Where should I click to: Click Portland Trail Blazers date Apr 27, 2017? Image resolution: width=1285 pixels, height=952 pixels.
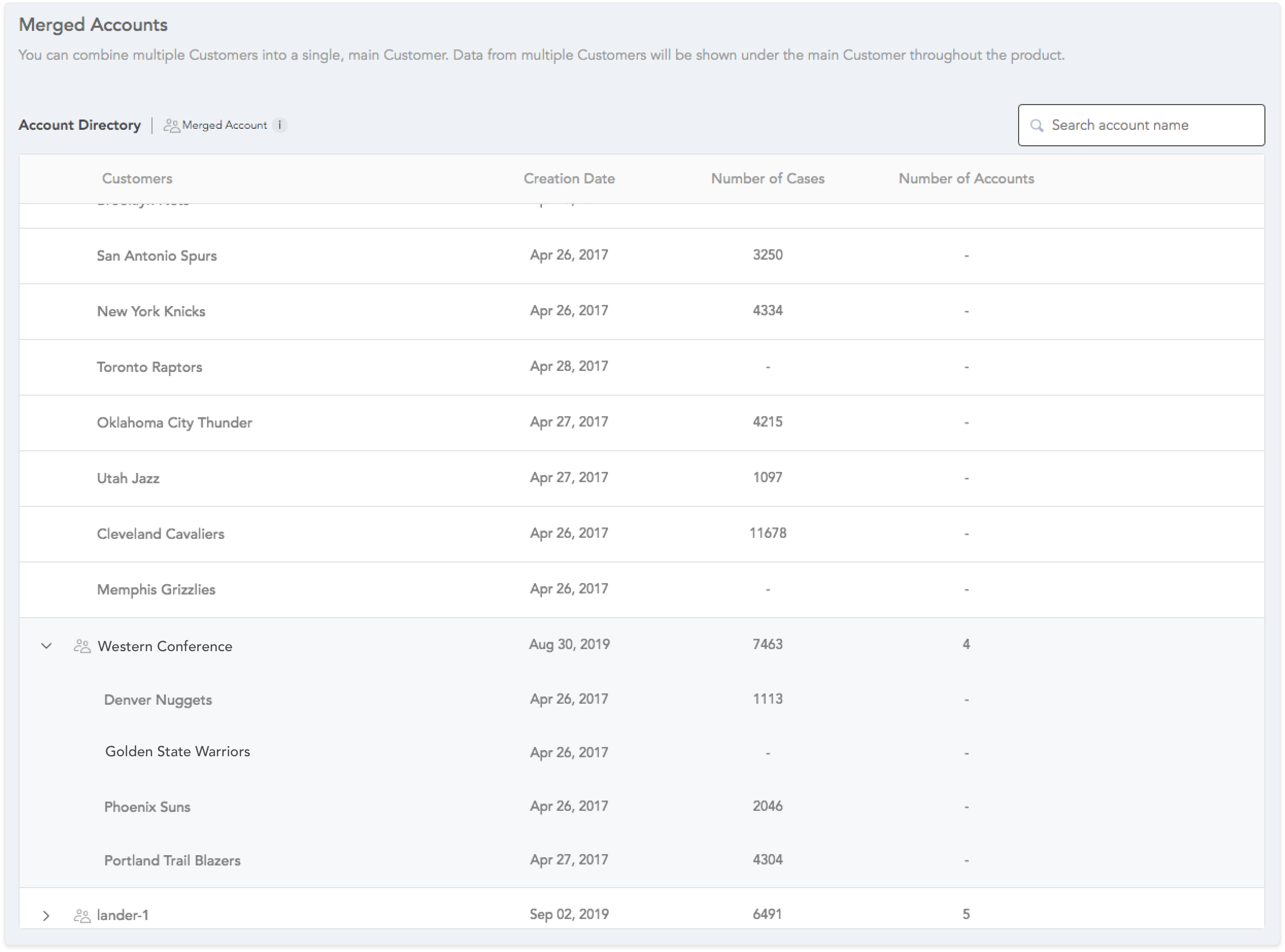(x=569, y=860)
